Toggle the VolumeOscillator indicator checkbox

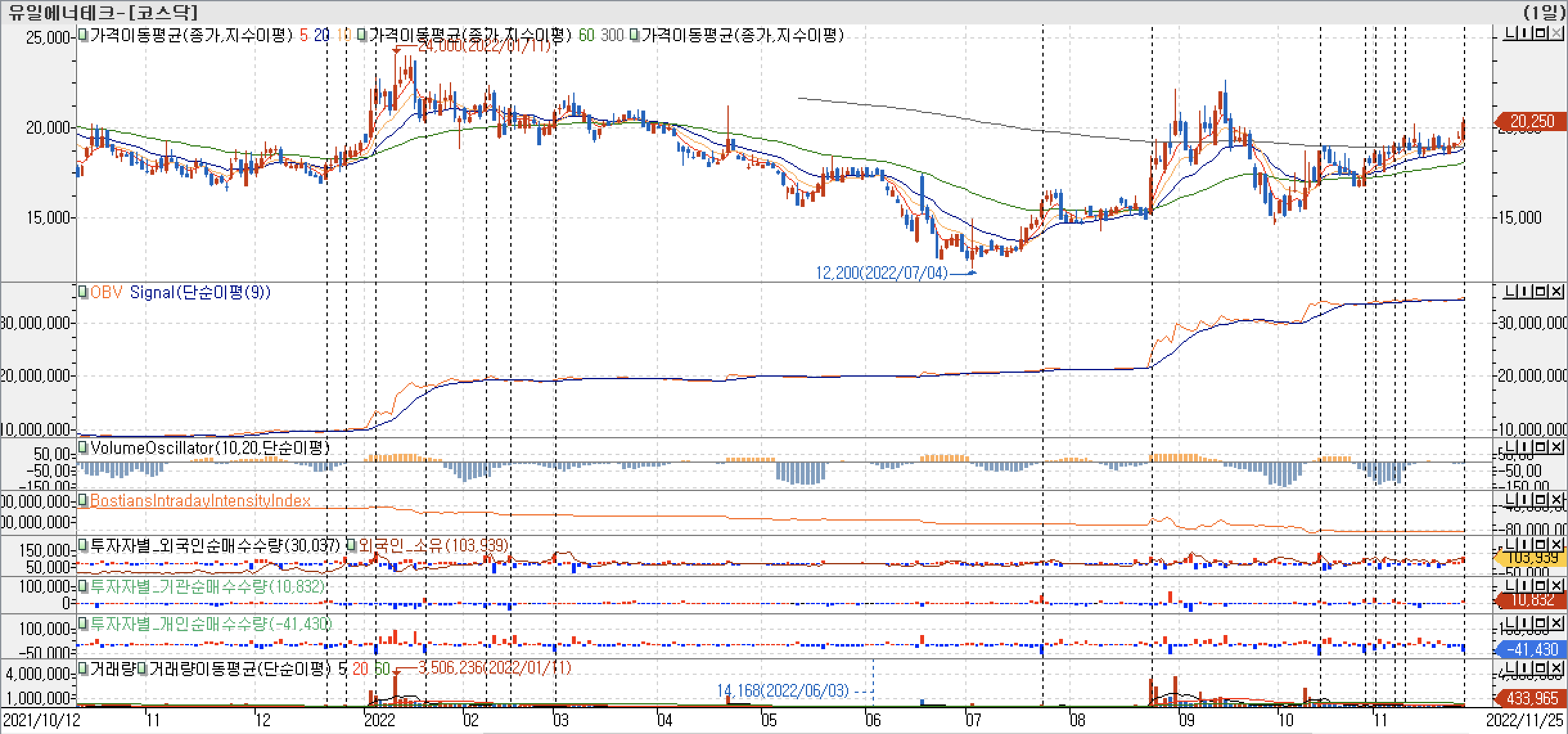[83, 447]
